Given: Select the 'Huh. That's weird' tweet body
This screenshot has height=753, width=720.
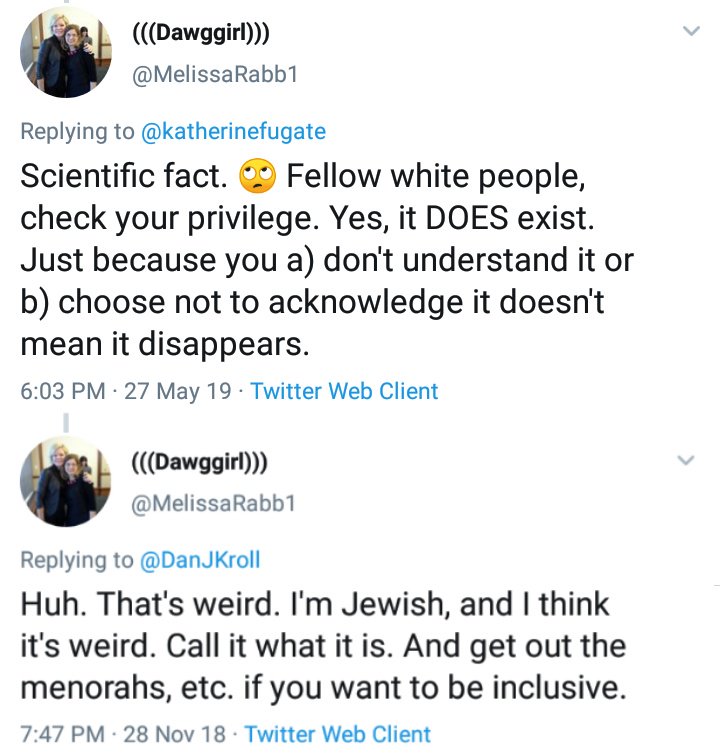Looking at the screenshot, I should 320,644.
